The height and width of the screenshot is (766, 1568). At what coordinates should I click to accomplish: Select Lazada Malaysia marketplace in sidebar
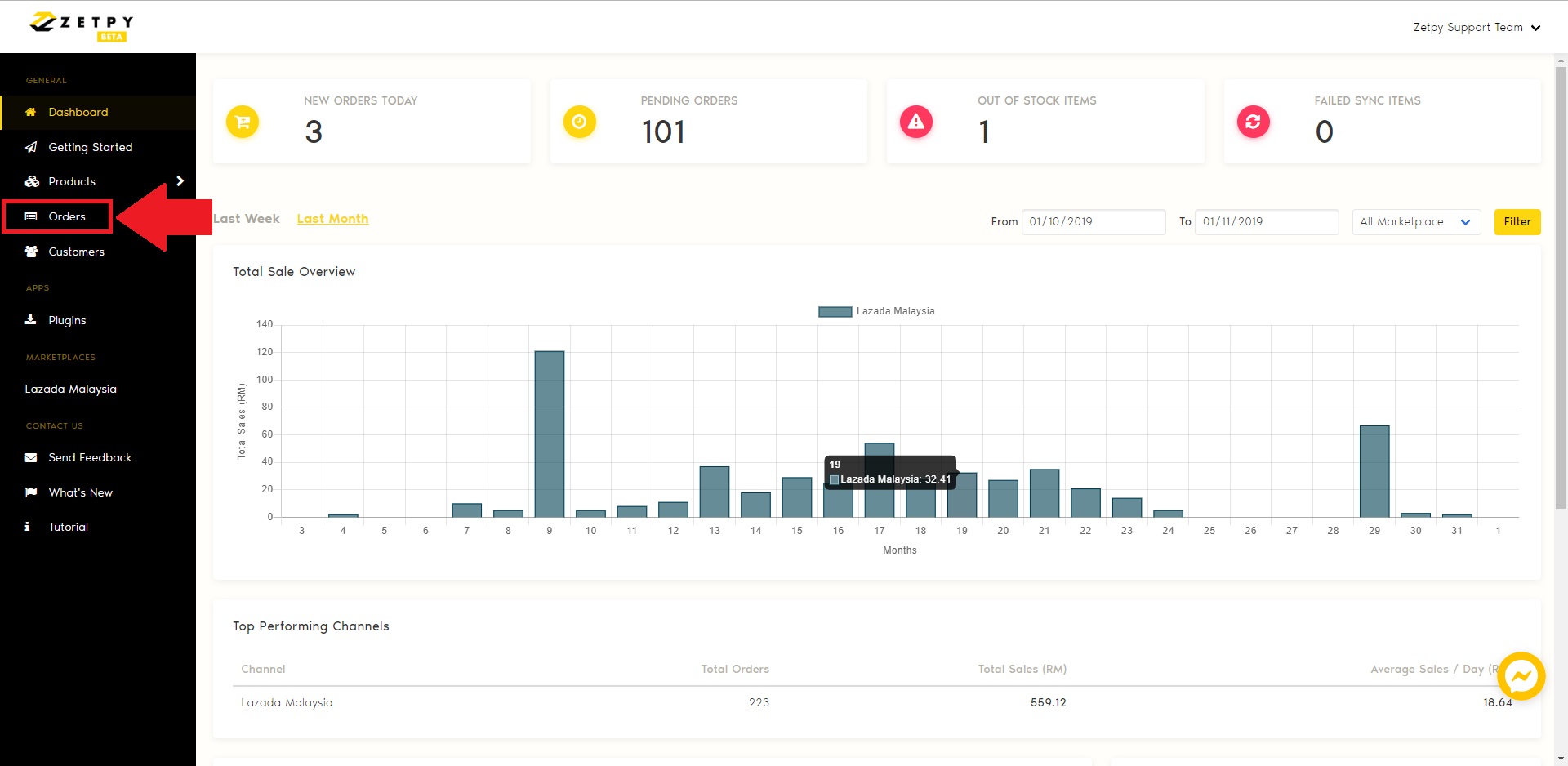[71, 389]
